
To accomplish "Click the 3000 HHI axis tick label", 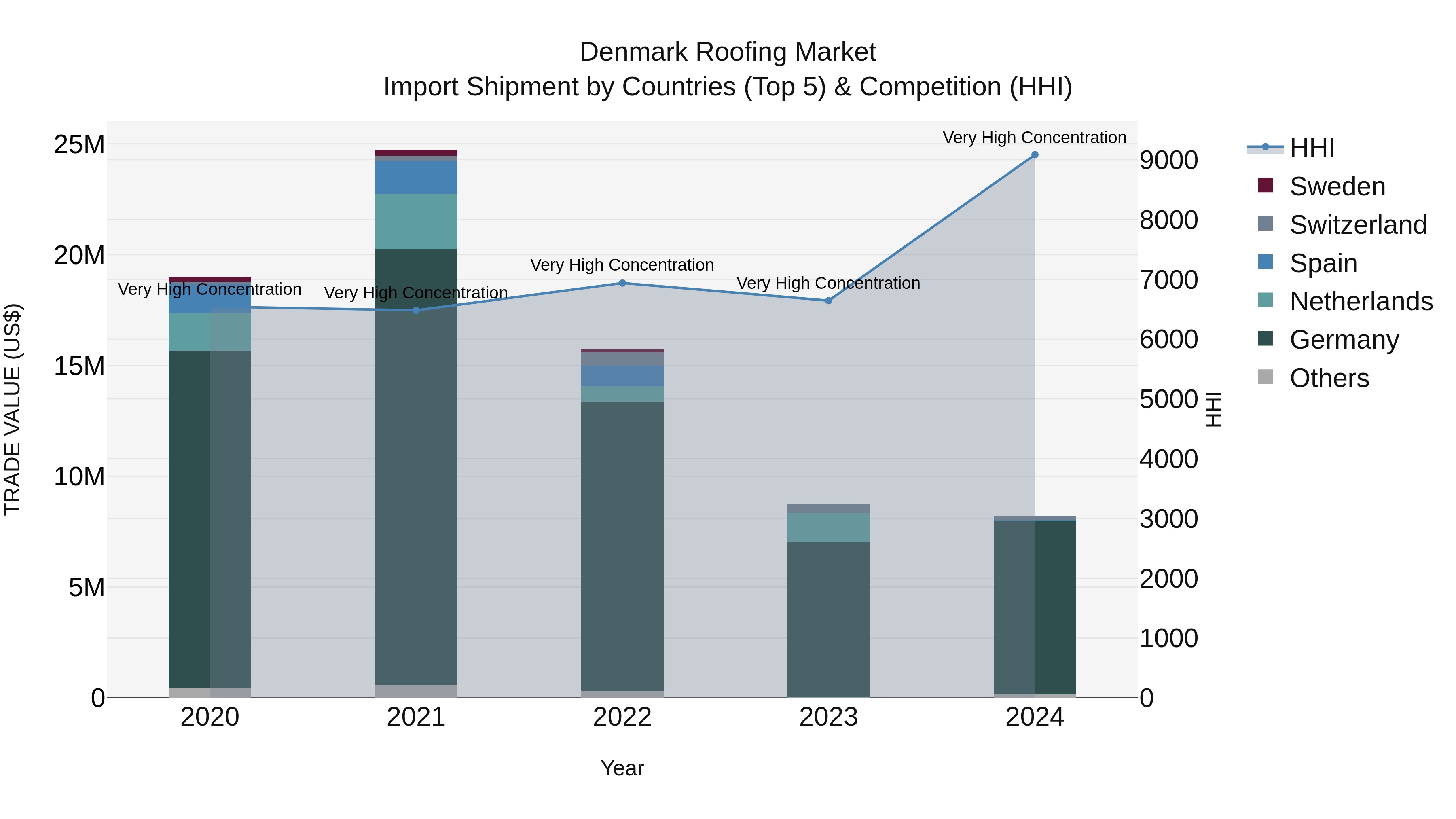I will point(1169,519).
